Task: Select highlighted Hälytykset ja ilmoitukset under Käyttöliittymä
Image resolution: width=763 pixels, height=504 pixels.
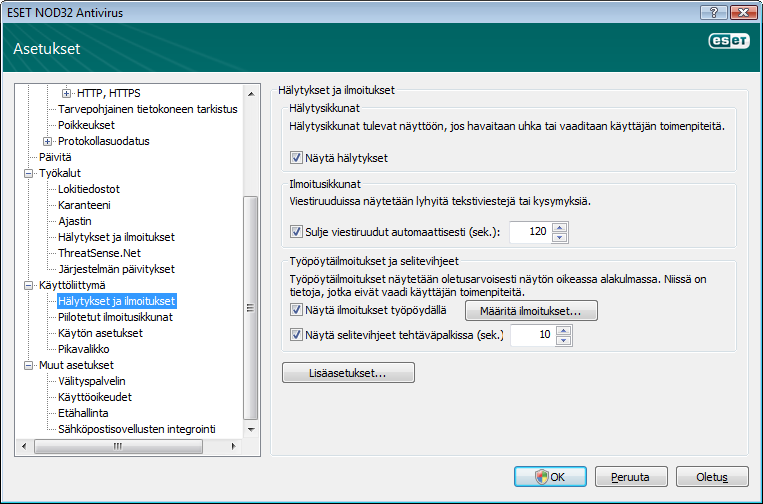Action: [x=116, y=301]
